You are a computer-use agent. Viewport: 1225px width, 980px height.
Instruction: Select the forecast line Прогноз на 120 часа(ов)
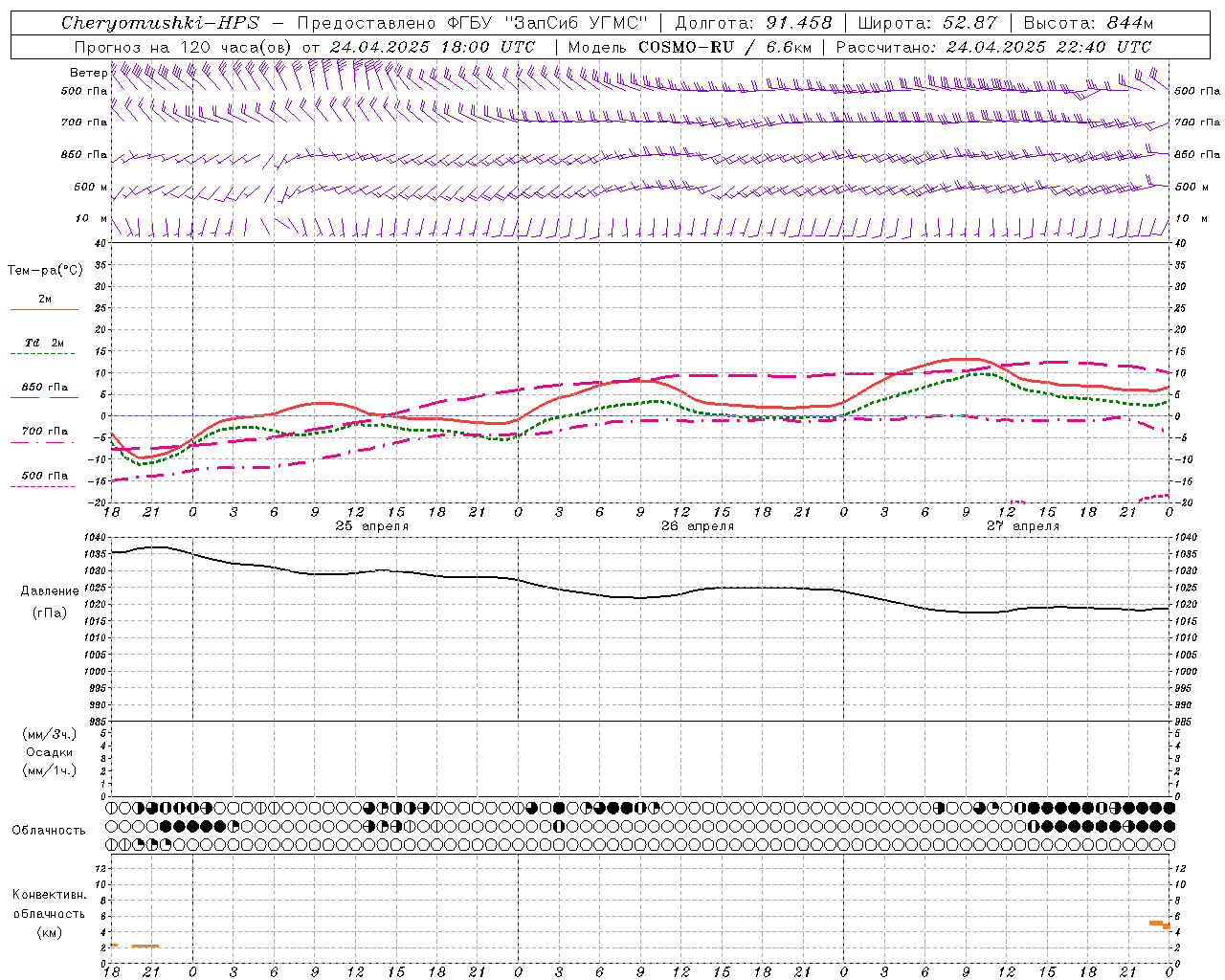184,47
